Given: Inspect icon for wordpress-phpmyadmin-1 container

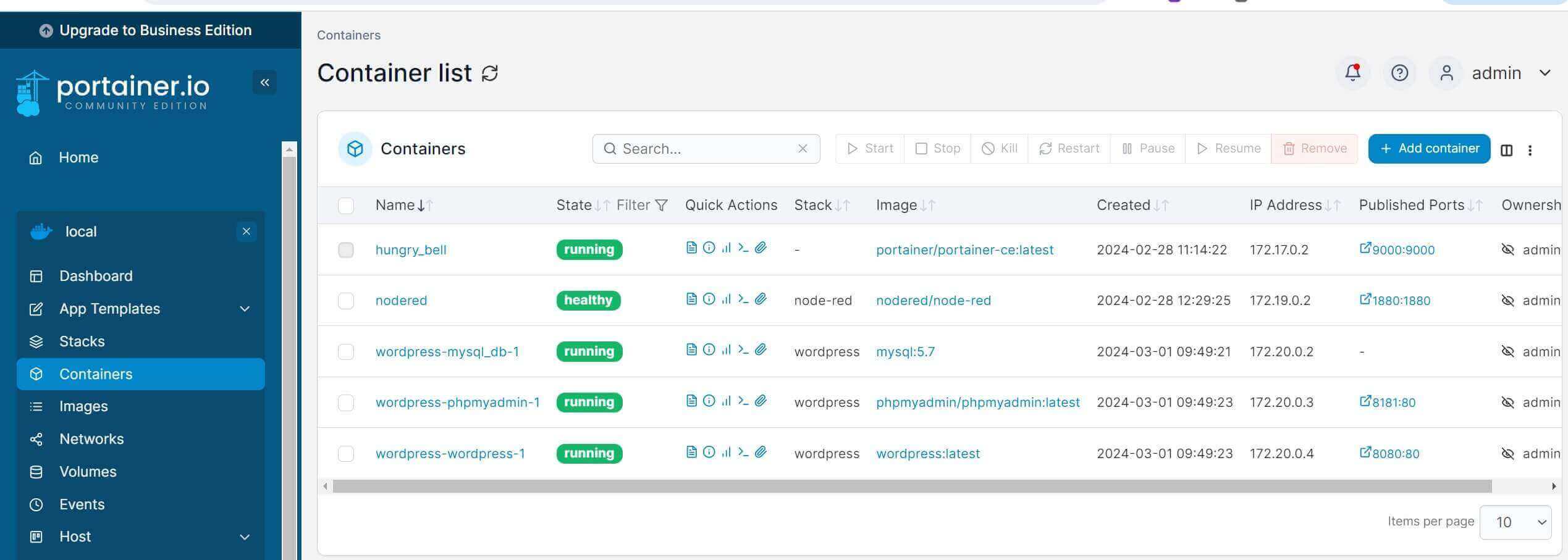Looking at the screenshot, I should (709, 401).
